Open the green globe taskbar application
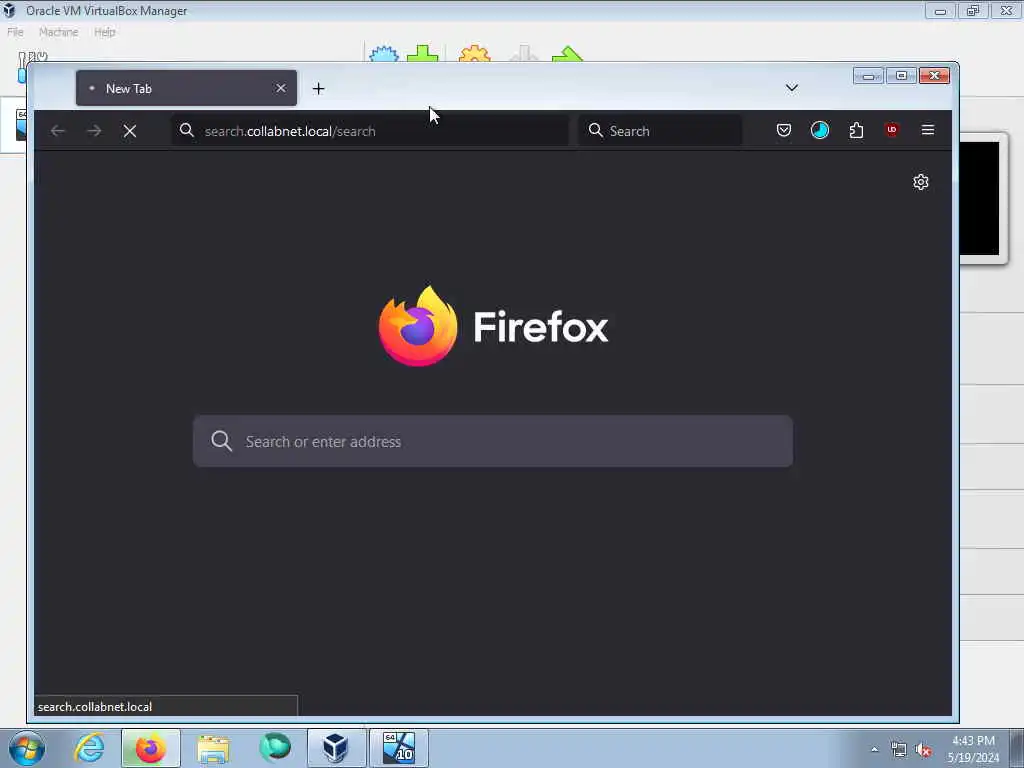Viewport: 1024px width, 768px height. [x=275, y=748]
